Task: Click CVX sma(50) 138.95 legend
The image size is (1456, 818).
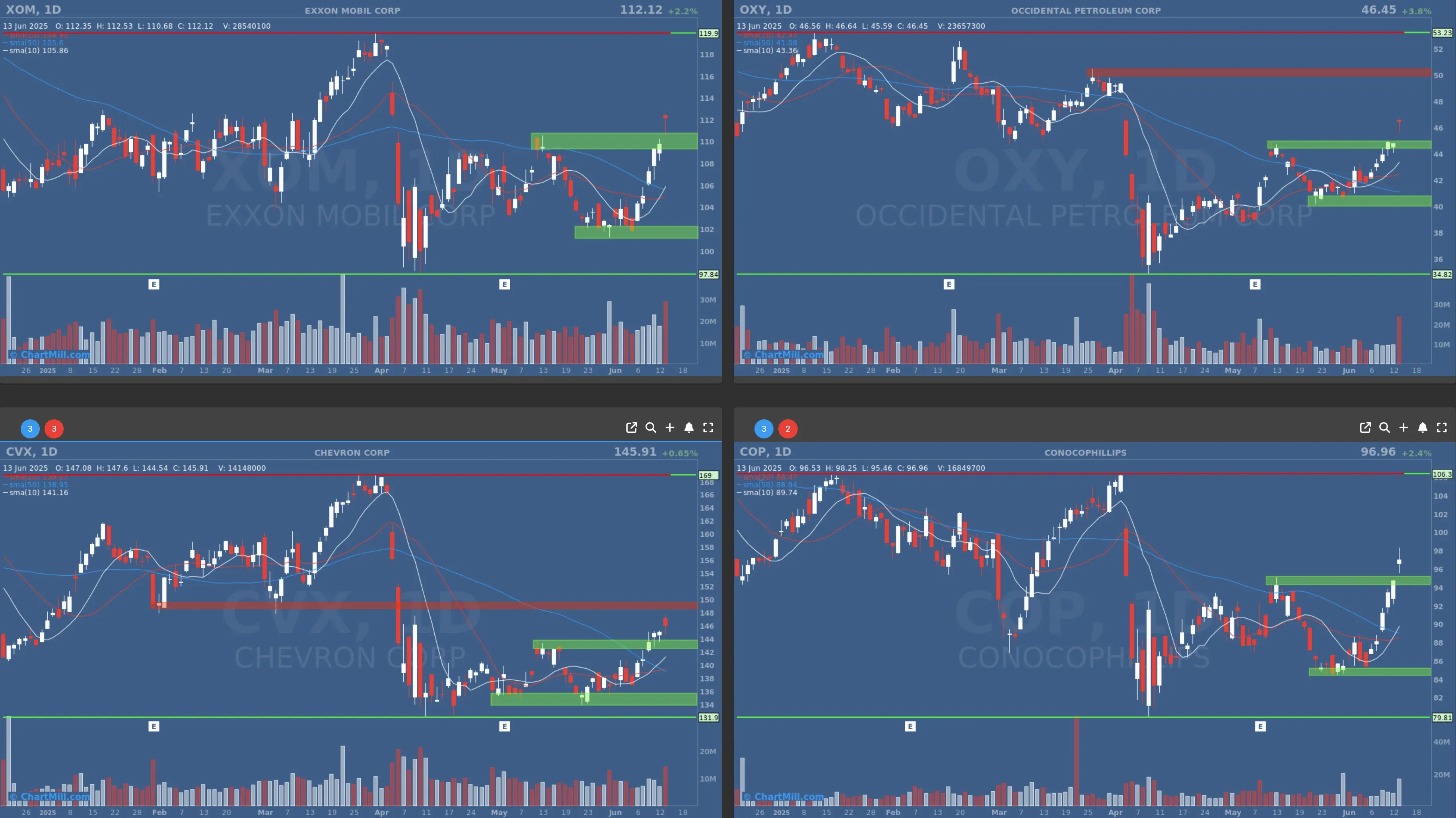Action: tap(36, 485)
